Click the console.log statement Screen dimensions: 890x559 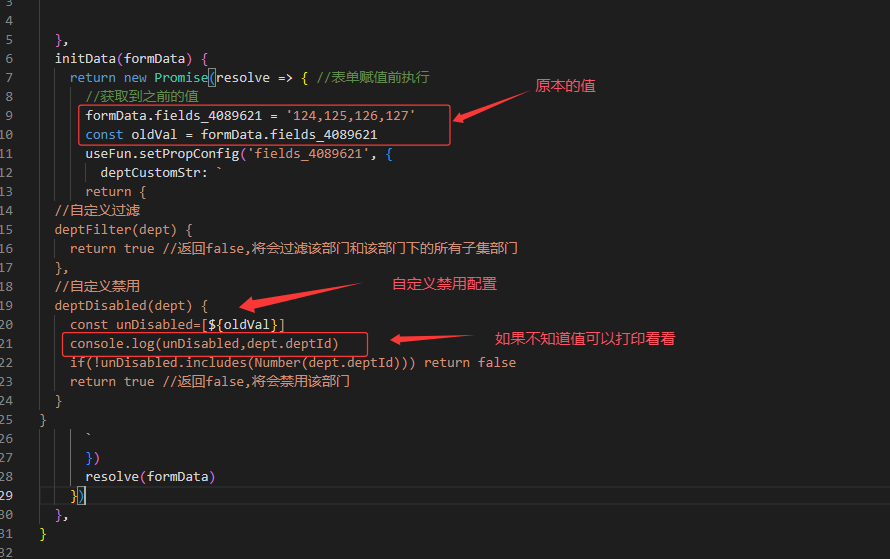pos(204,344)
